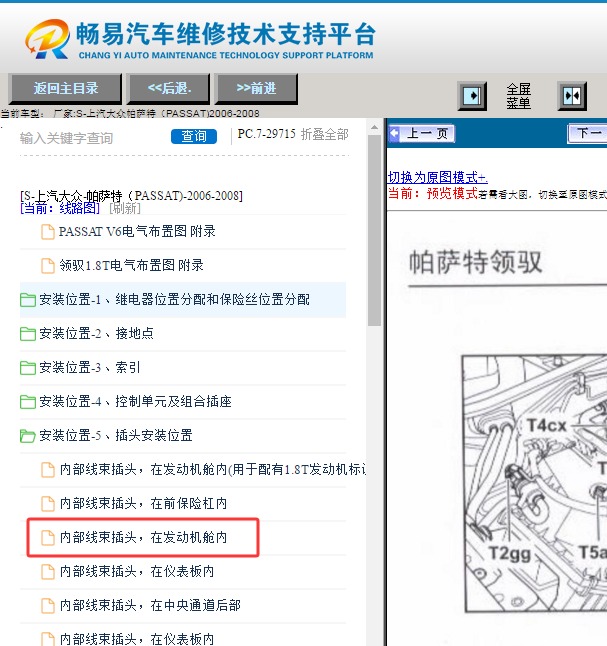Return to main directory with 返回主目录
Viewport: 607px width, 646px height.
click(x=66, y=88)
